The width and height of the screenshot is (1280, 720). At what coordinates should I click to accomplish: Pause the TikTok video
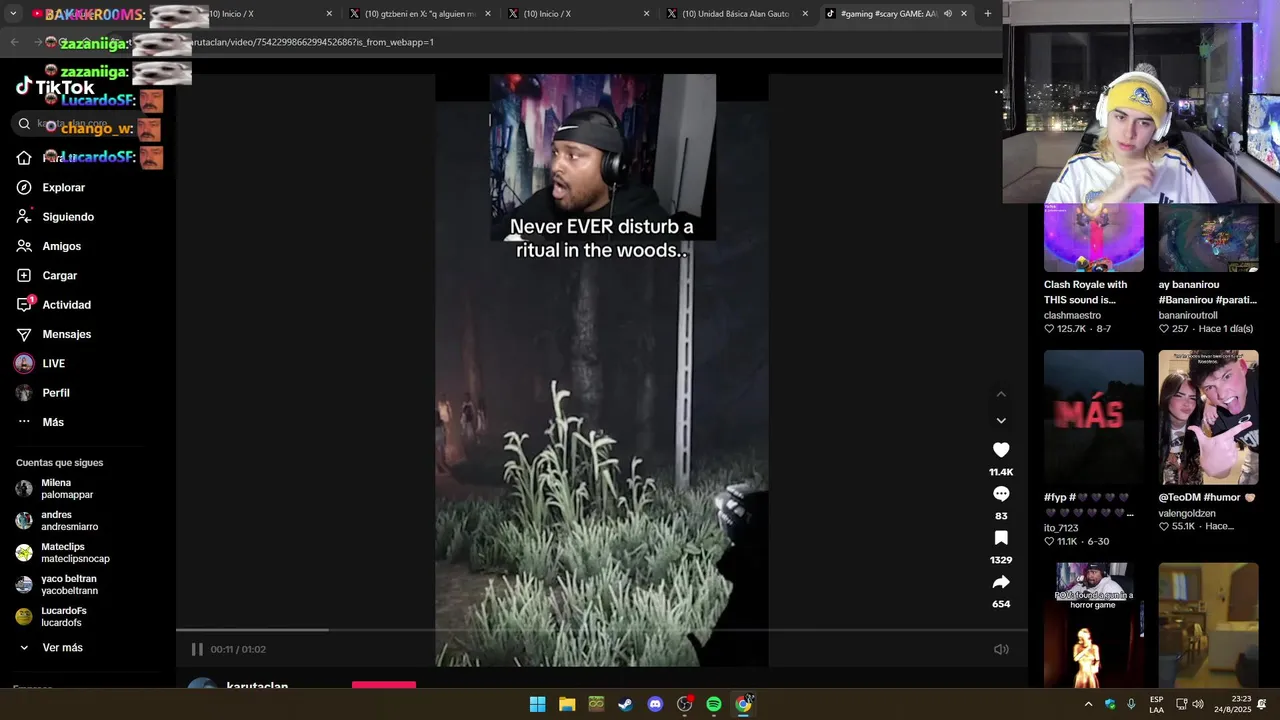pyautogui.click(x=197, y=649)
